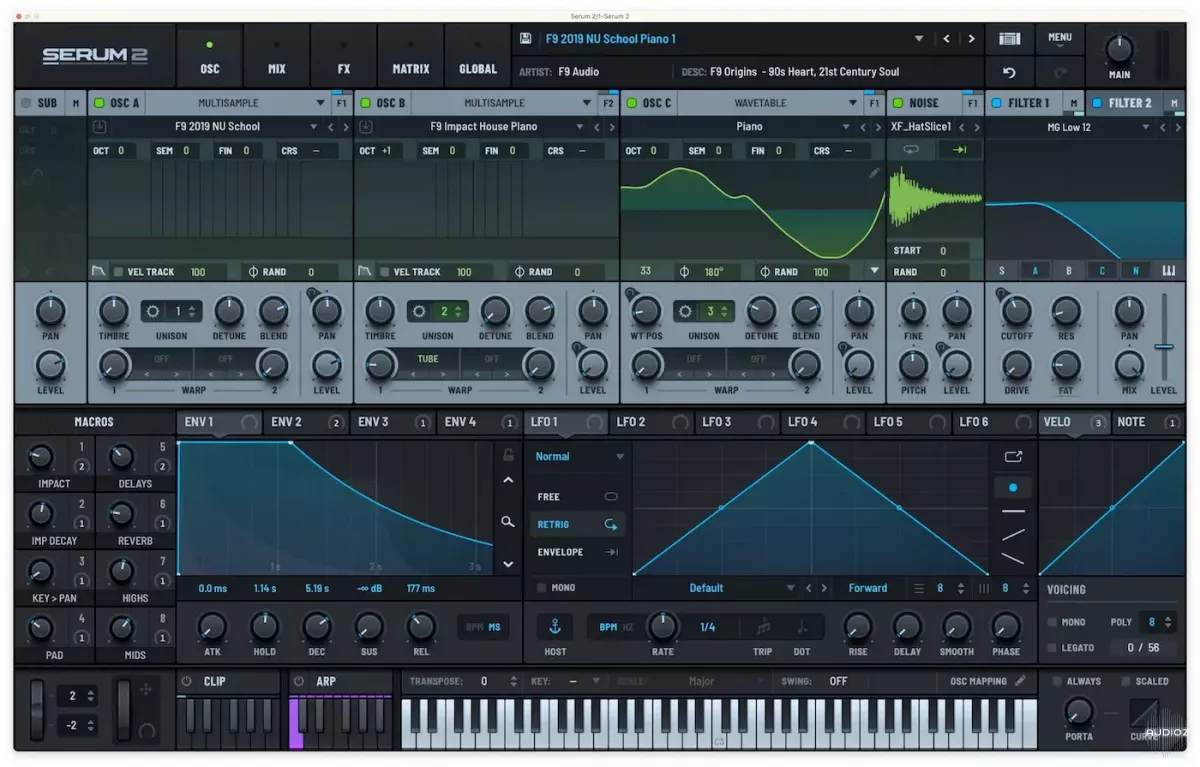This screenshot has height=767, width=1200.
Task: Click the OSC C phase symbol icon
Action: 684,271
